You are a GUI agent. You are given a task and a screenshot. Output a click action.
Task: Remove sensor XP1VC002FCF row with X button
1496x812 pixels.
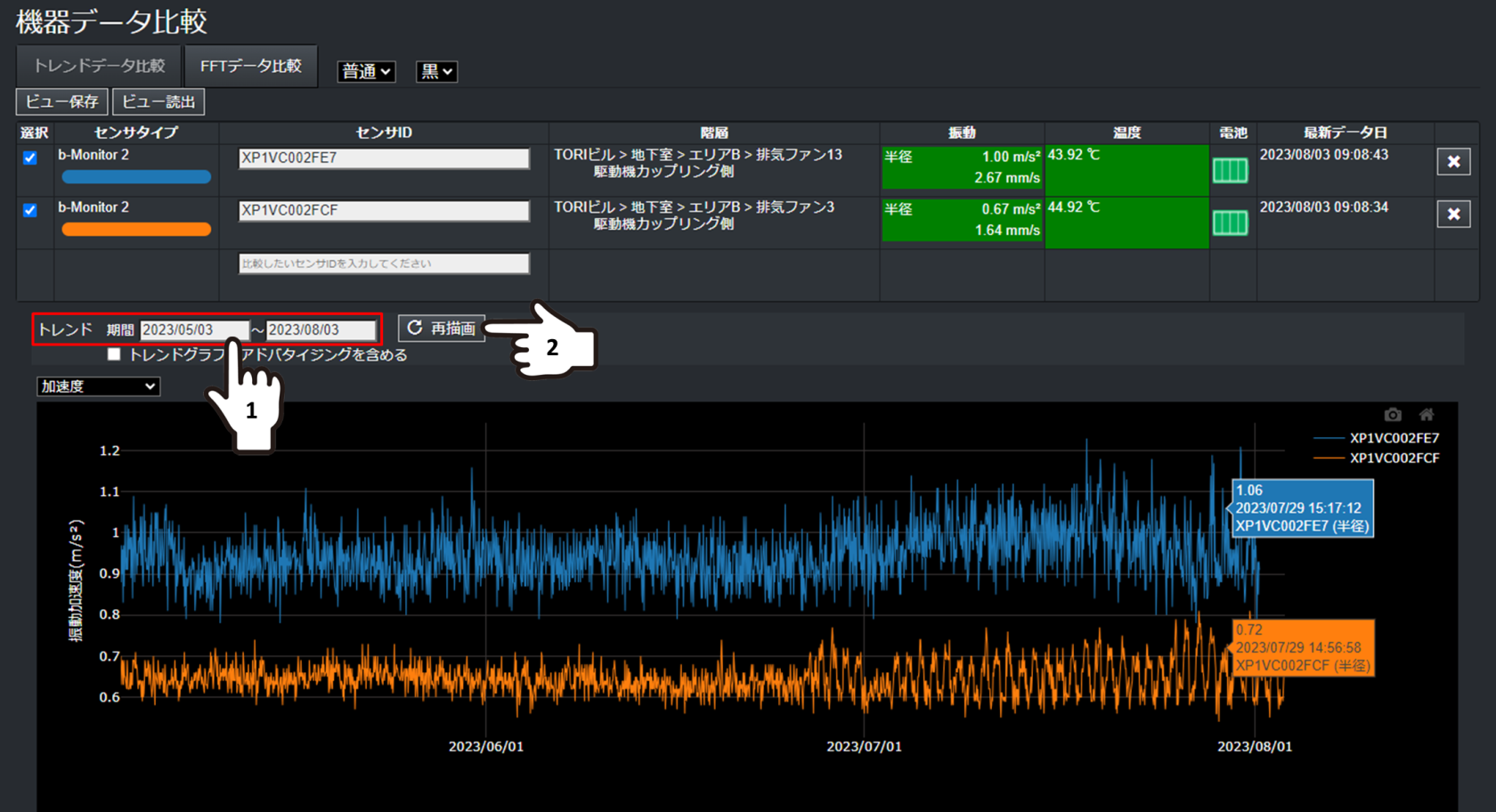point(1453,214)
